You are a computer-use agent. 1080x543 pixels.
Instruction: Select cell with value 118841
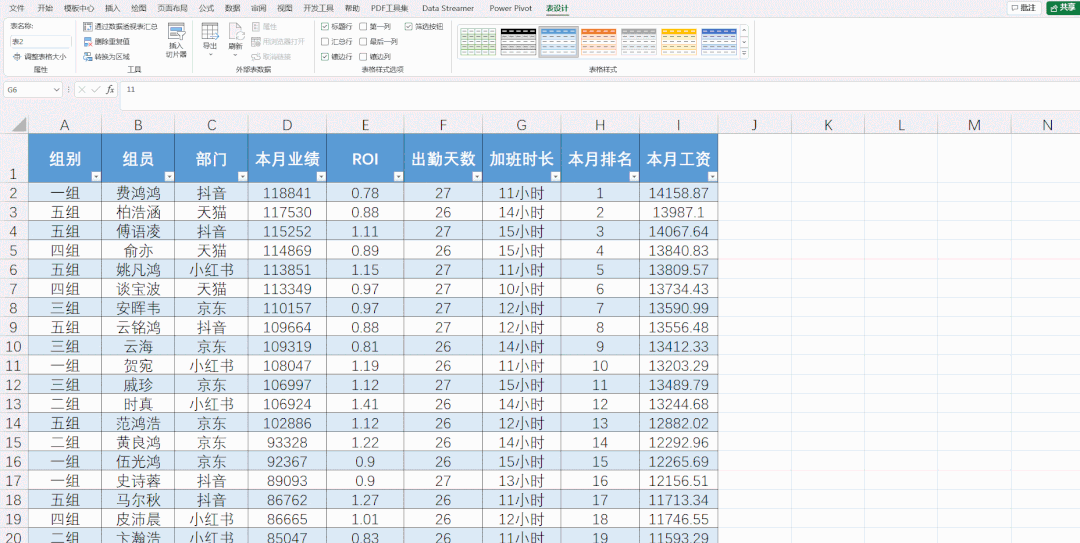[x=287, y=193]
